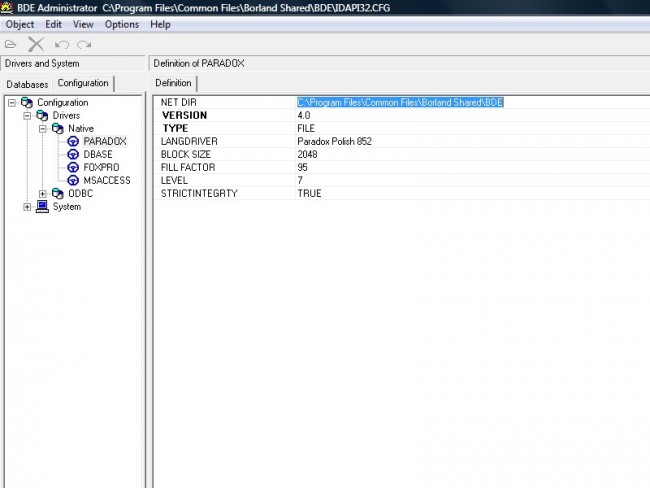
Task: Click the TYPE value FILE
Action: [x=306, y=129]
